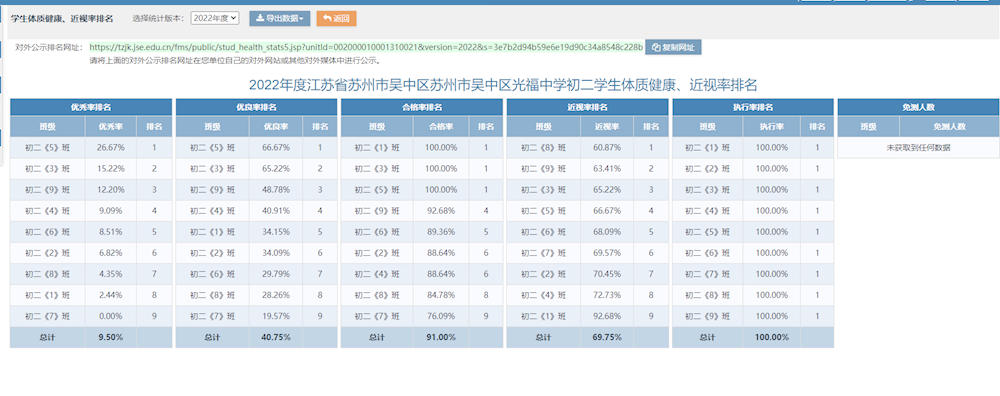Click the 34.15% cell
1000x396 pixels.
[x=276, y=232]
